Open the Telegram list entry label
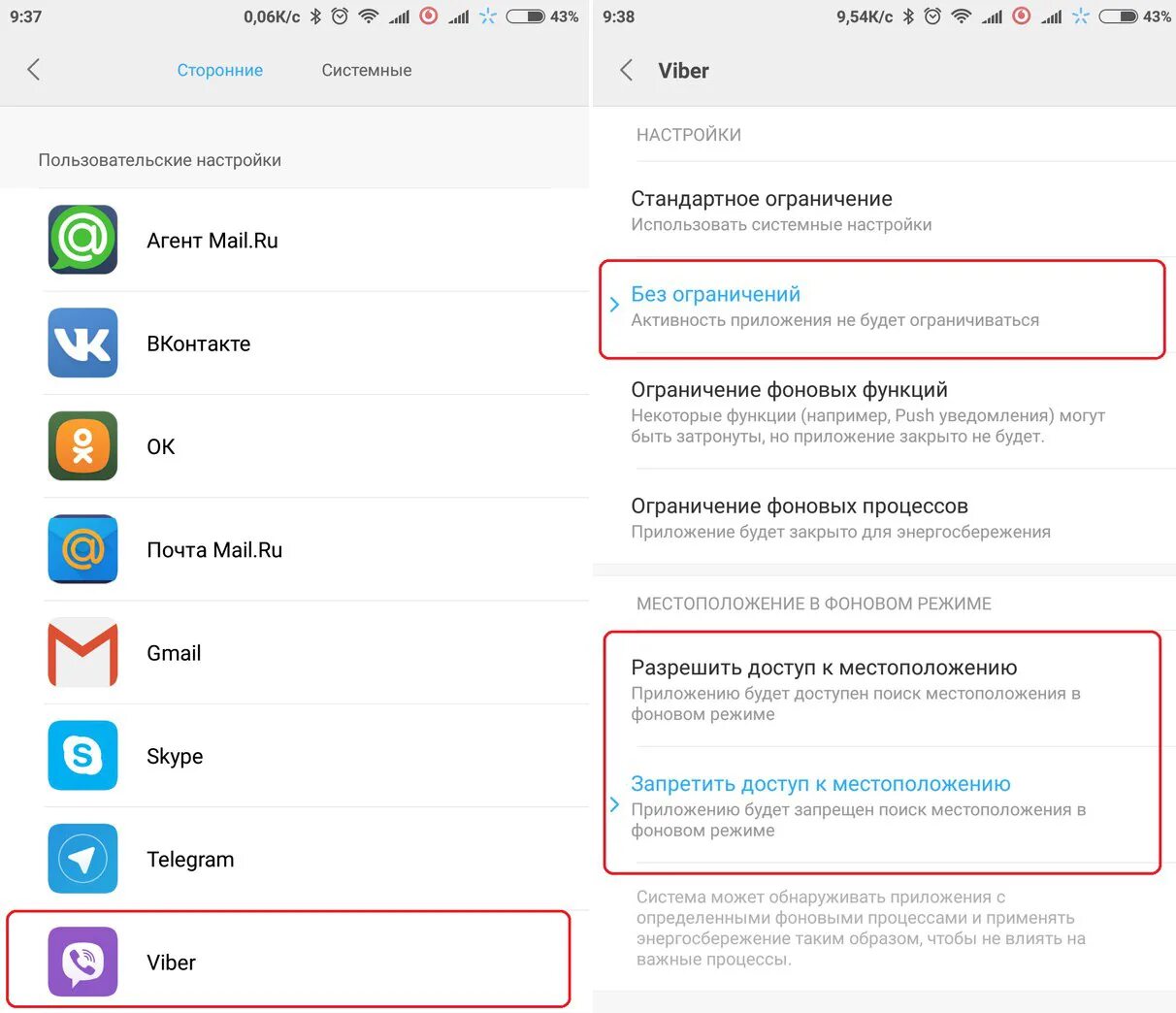Screen dimensions: 1176x1013 coord(190,860)
